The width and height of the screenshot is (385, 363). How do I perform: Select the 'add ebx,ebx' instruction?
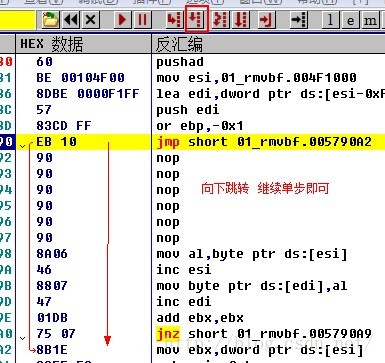coord(200,318)
